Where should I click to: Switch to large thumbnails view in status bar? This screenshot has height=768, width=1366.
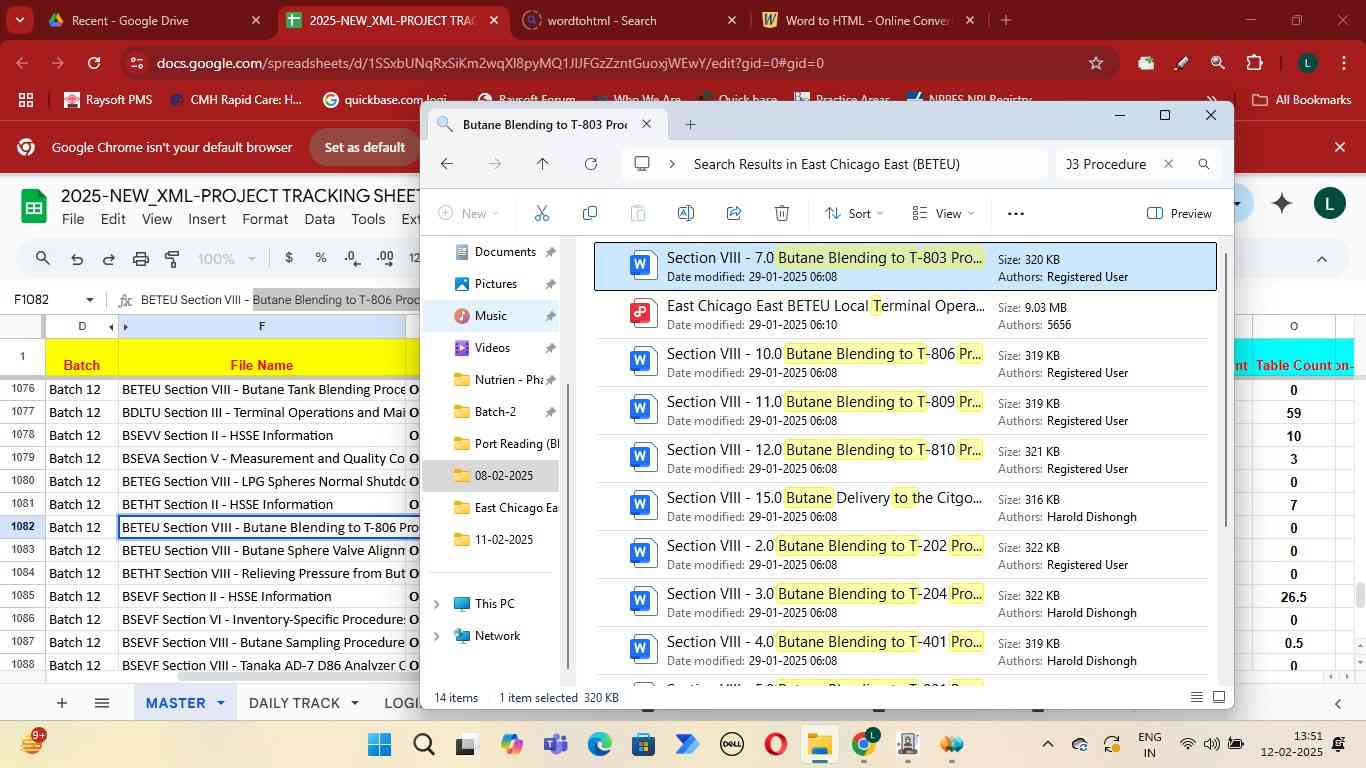click(1219, 697)
